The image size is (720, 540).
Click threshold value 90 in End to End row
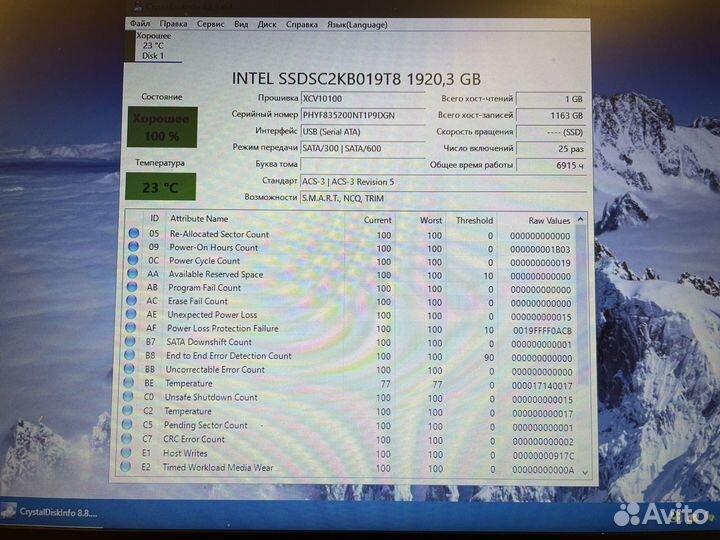tap(489, 358)
